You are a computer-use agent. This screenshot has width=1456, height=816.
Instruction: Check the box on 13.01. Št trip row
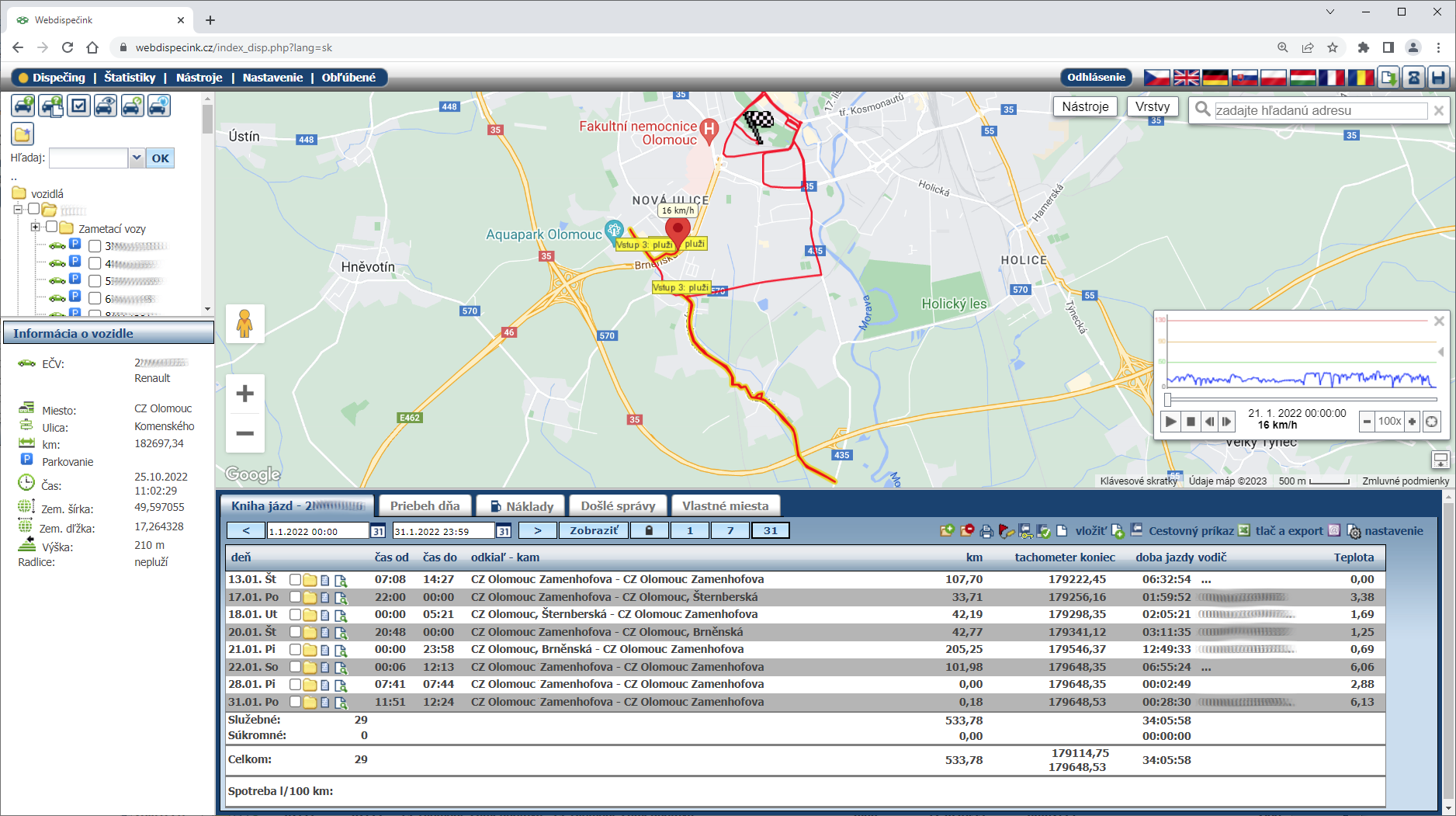click(x=295, y=580)
